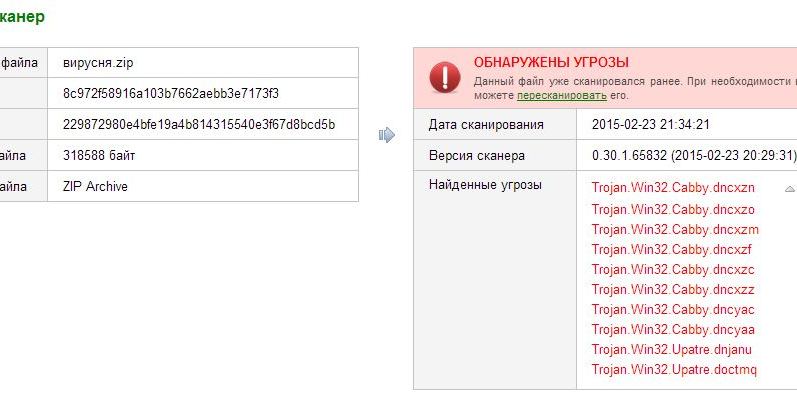
Task: Click the ОБНАРУЖЕНЫ УГРОЗЫ heading
Action: coord(551,63)
